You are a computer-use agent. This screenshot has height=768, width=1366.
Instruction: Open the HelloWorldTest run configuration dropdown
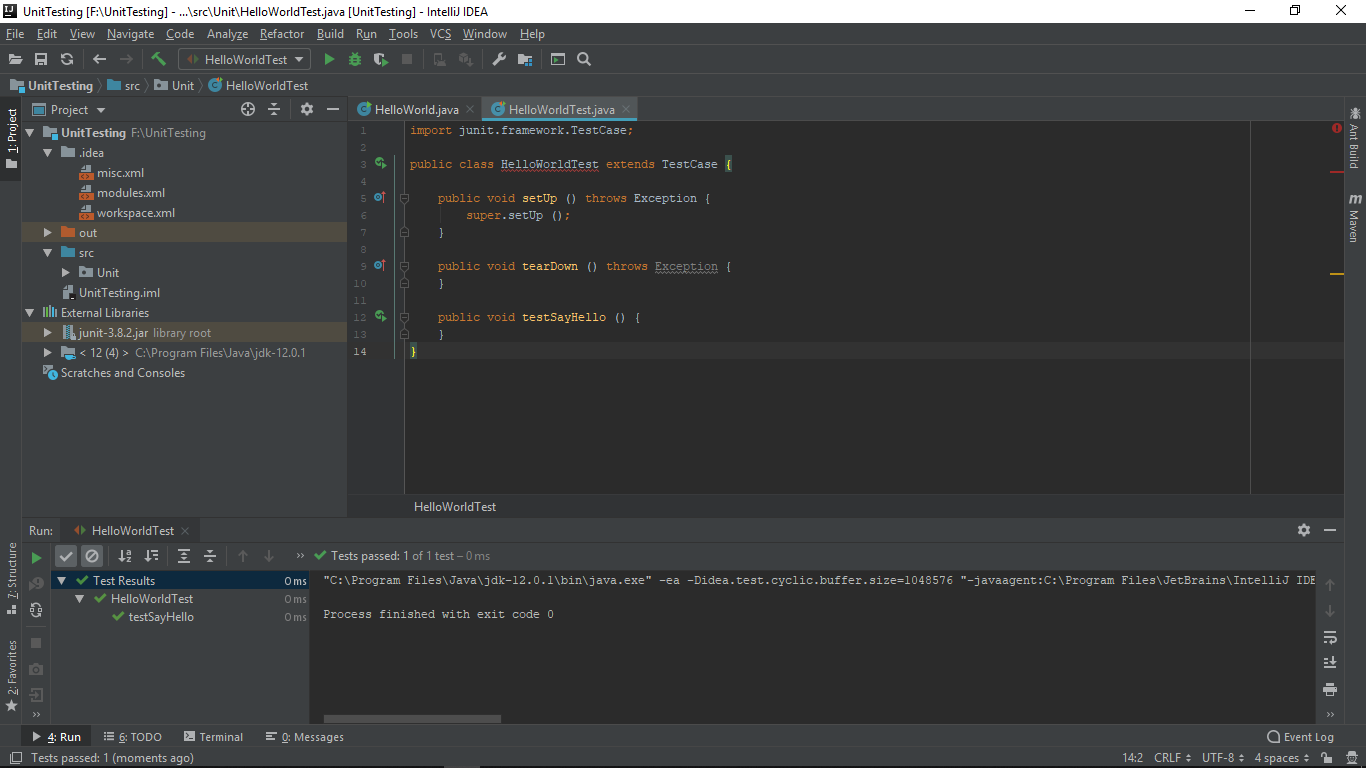tap(245, 60)
